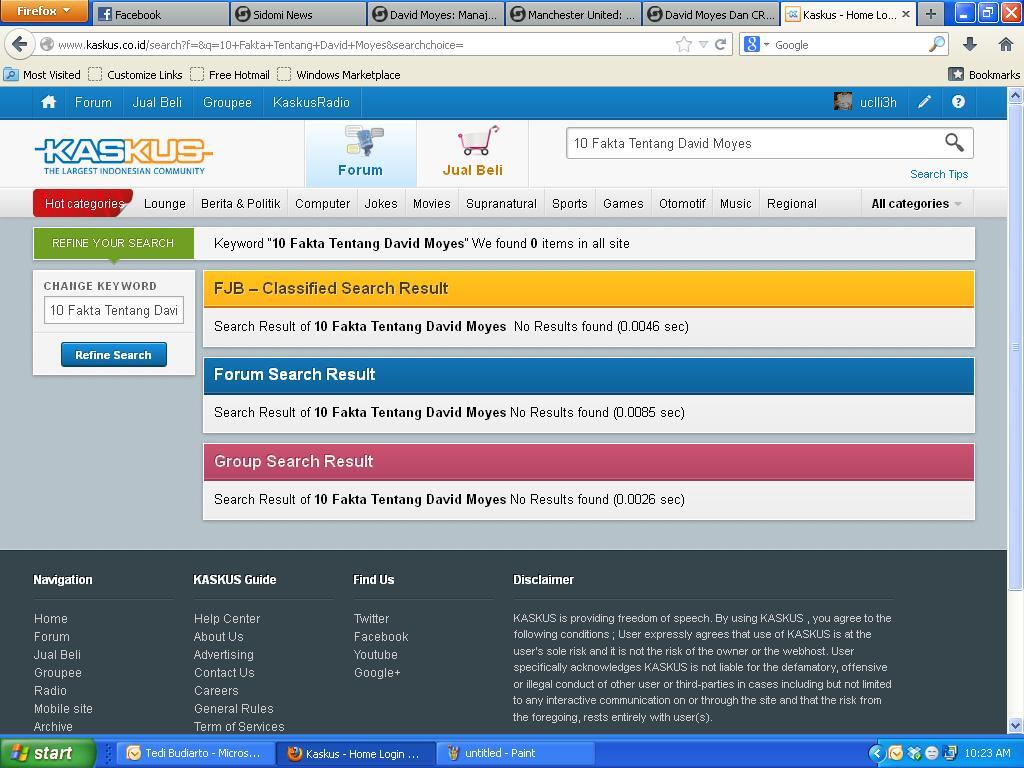Click the page vertical scrollbar
Screen dimensions: 1024x768
click(x=1015, y=348)
